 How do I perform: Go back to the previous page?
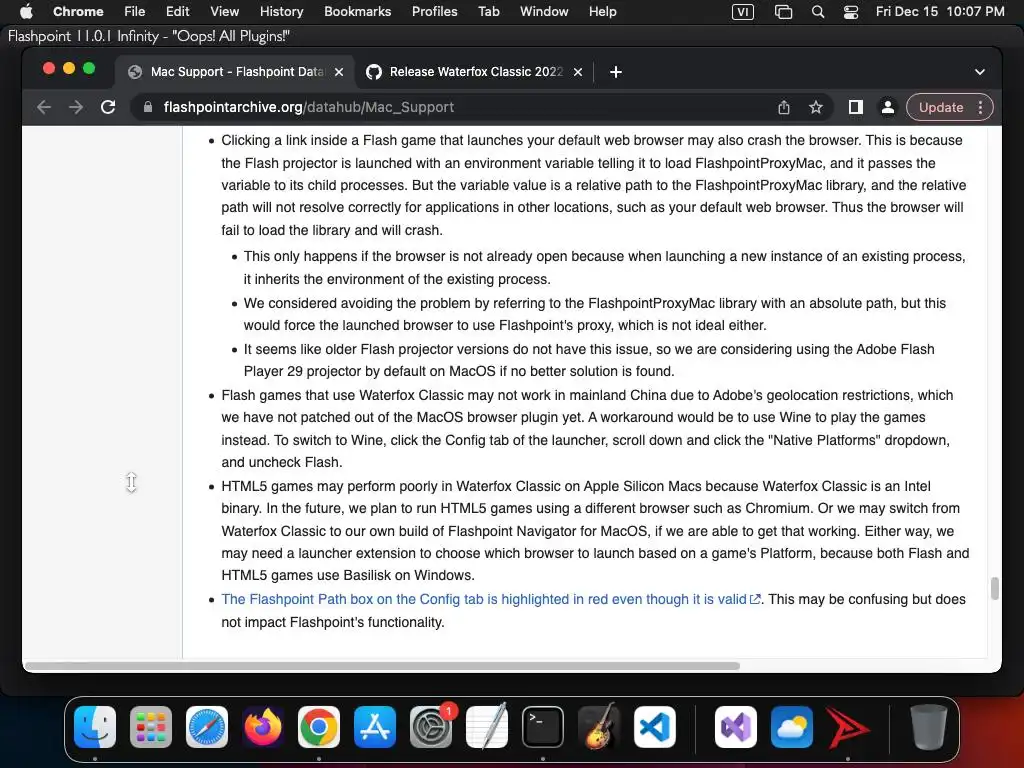coord(44,107)
